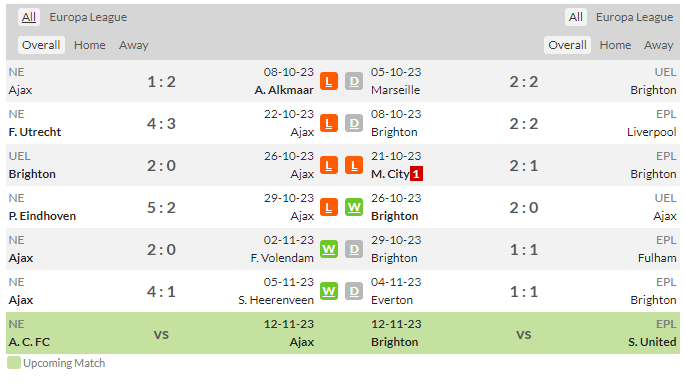Screen dimensions: 684x391
Task: Open the F. Utrecht team link
Action: tap(35, 132)
